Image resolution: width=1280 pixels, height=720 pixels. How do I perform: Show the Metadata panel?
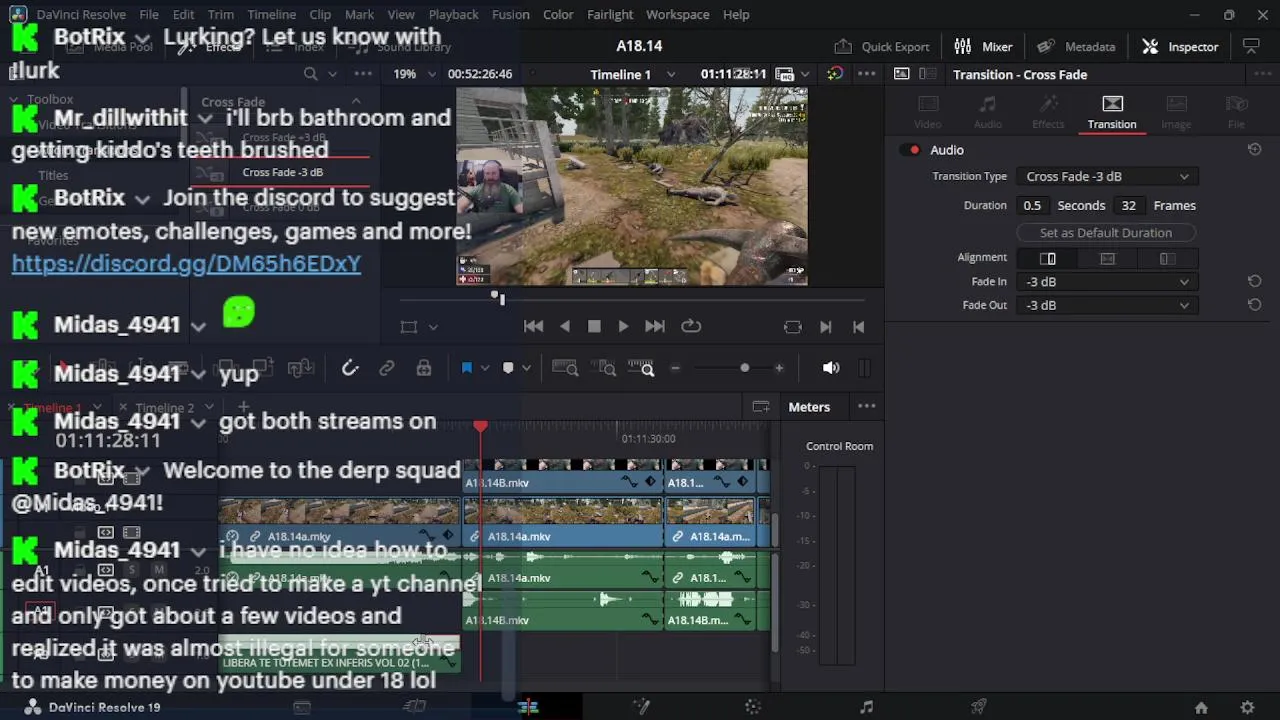1077,46
